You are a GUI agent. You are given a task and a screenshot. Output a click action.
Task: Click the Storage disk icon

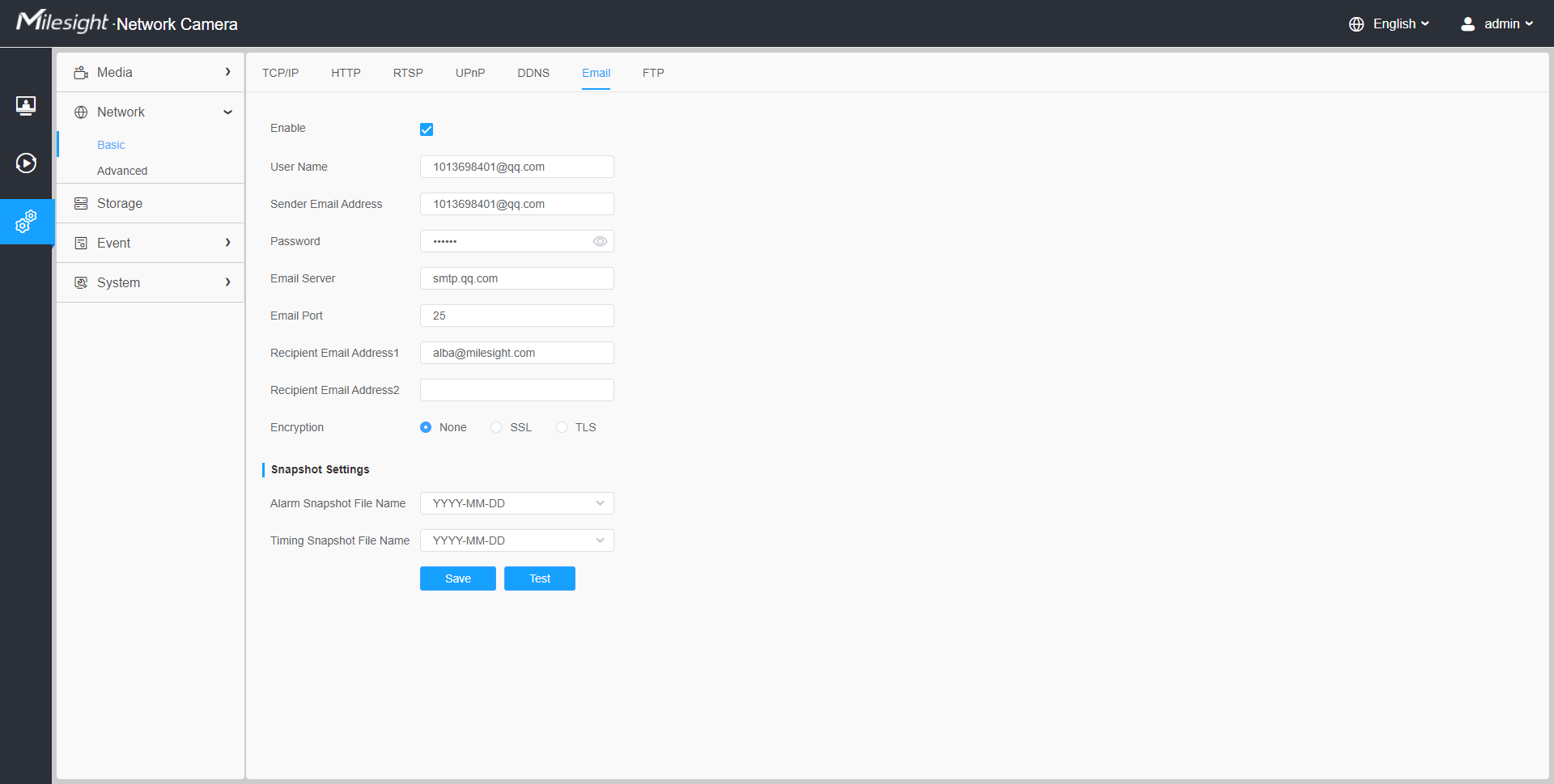(81, 204)
